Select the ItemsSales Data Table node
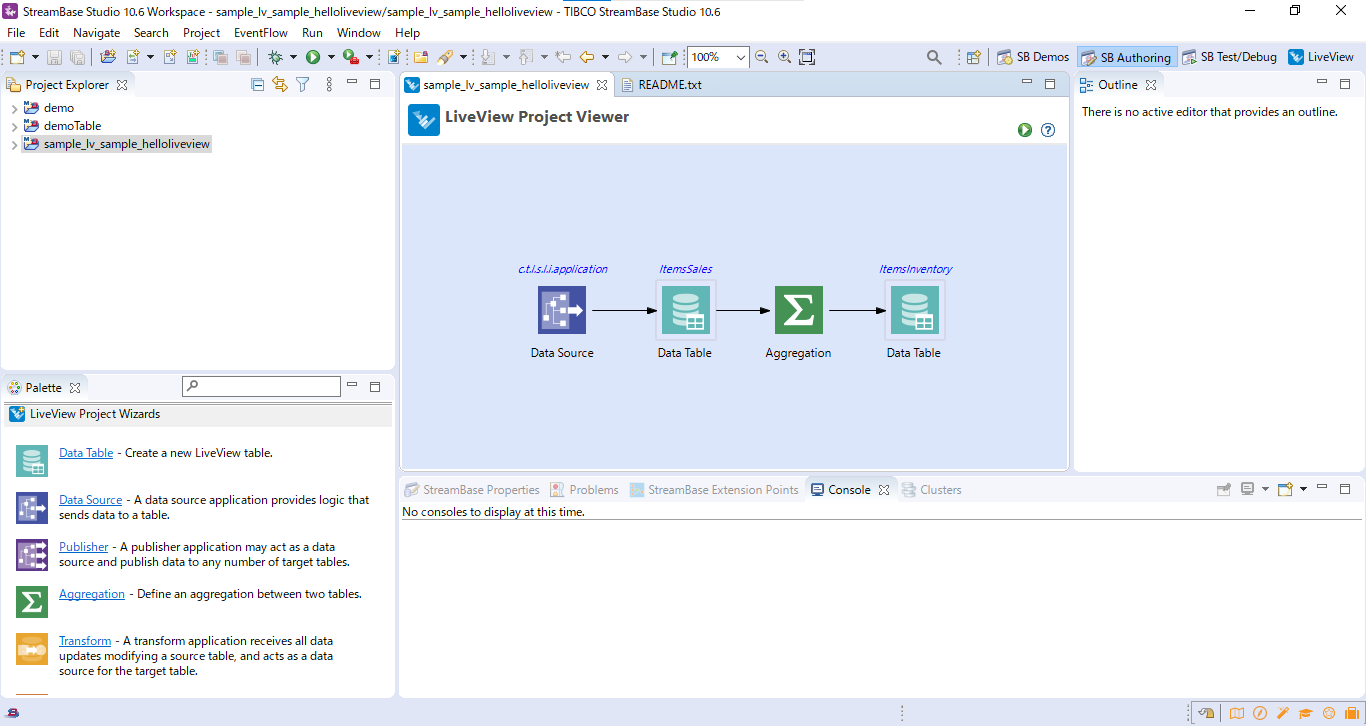Screen dimensions: 1366x726 [686, 310]
